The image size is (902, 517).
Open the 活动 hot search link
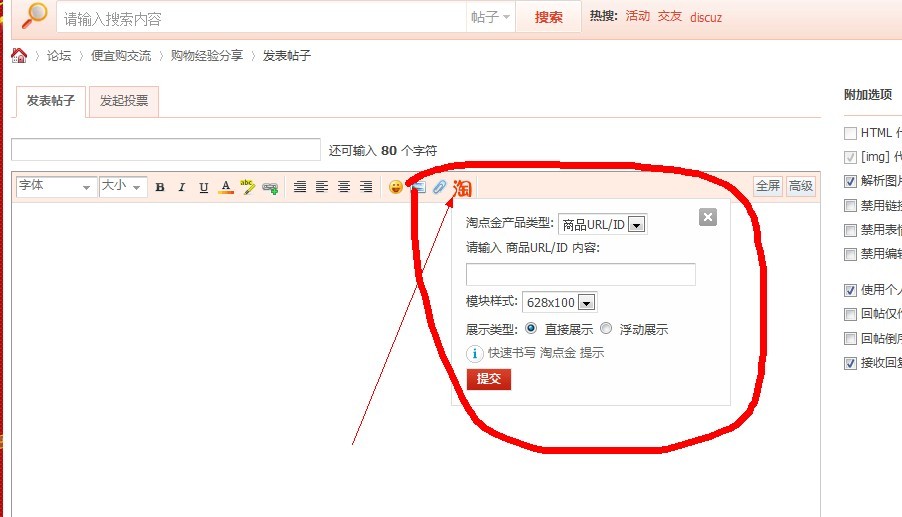coord(637,16)
